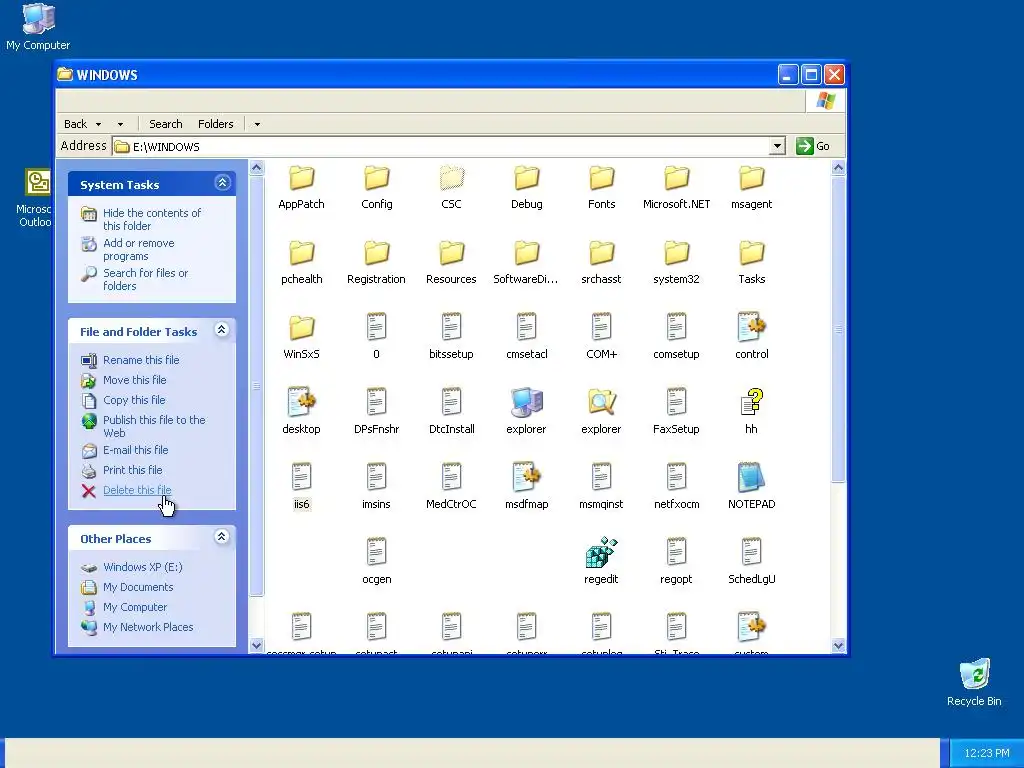Click the Go button
Screen dimensions: 1024x768
coord(812,146)
